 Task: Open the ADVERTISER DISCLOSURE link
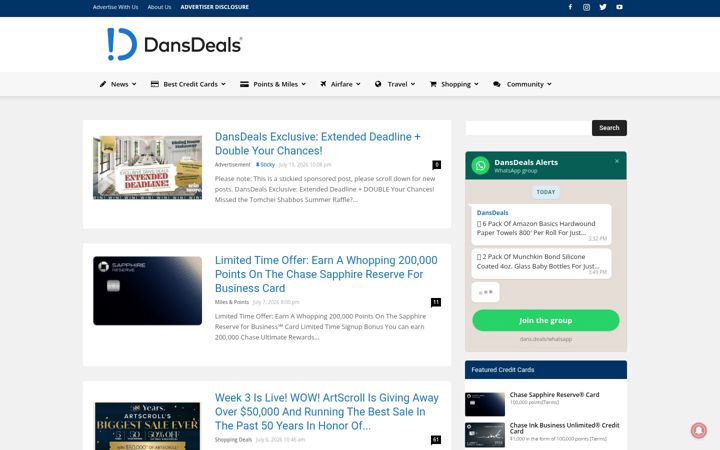click(x=214, y=7)
